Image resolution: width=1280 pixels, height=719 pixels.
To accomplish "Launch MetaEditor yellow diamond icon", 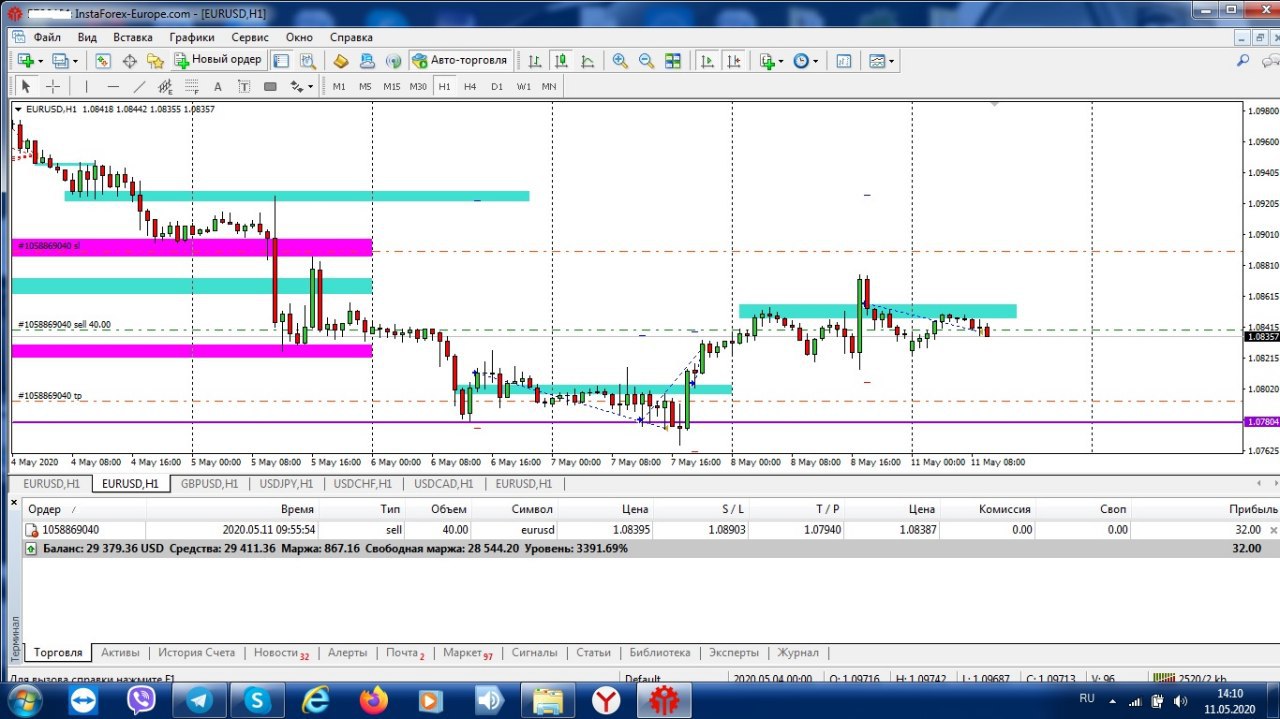I will click(341, 60).
